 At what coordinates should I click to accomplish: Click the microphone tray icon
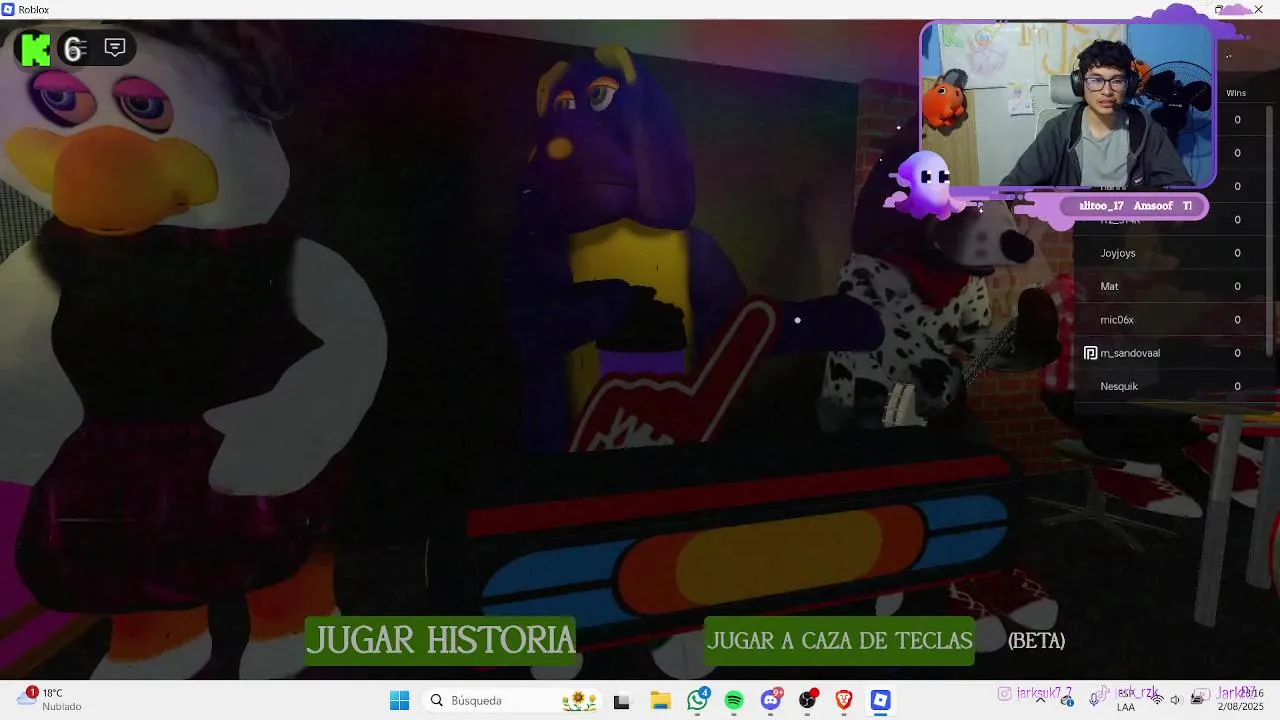[x=1095, y=700]
